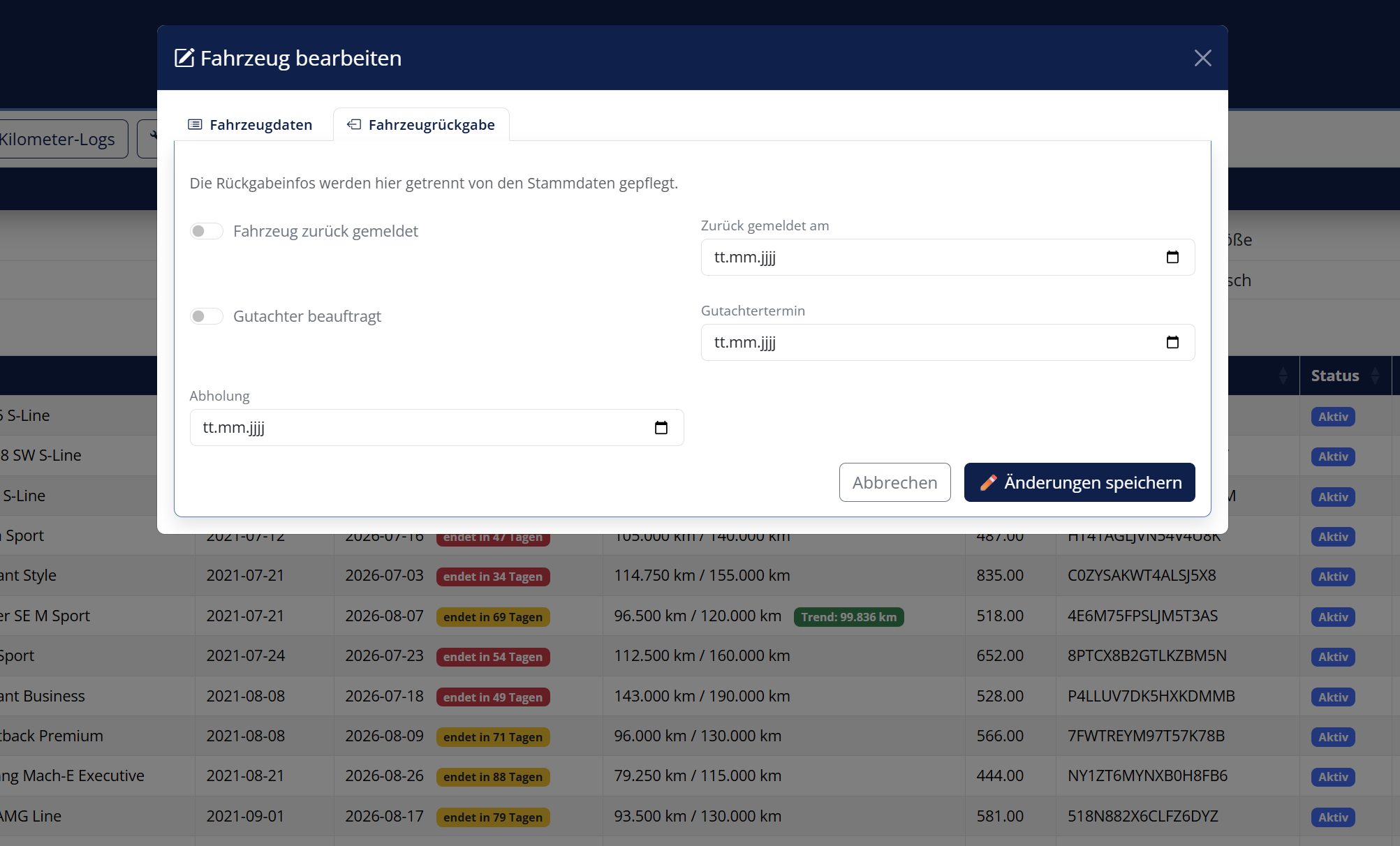Viewport: 1400px width, 846px height.
Task: Click the Trend: 99.836 km badge
Action: coord(849,617)
